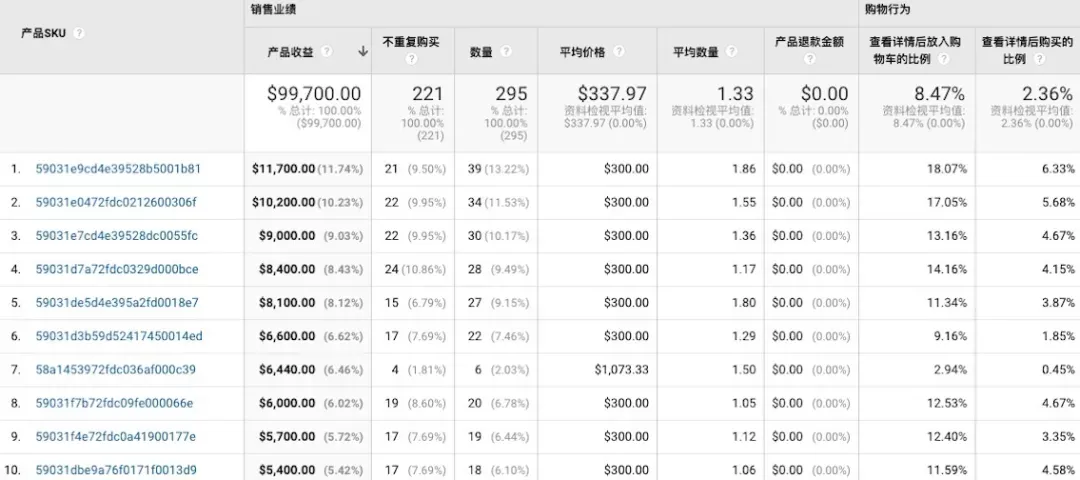This screenshot has width=1080, height=480.
Task: Open SKU 59031f4e72fdc0a41900177e
Action: pos(116,437)
